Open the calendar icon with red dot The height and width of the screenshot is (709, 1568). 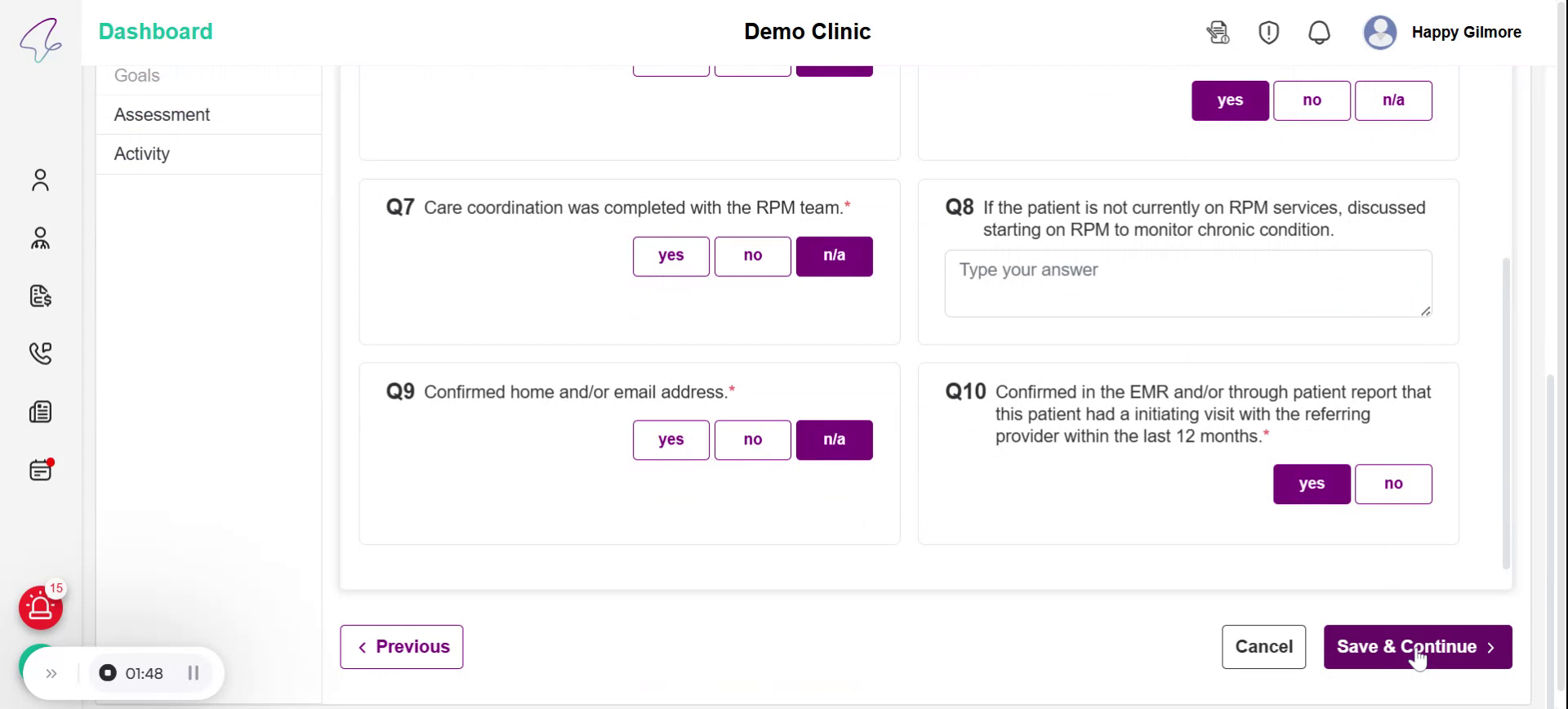[40, 470]
